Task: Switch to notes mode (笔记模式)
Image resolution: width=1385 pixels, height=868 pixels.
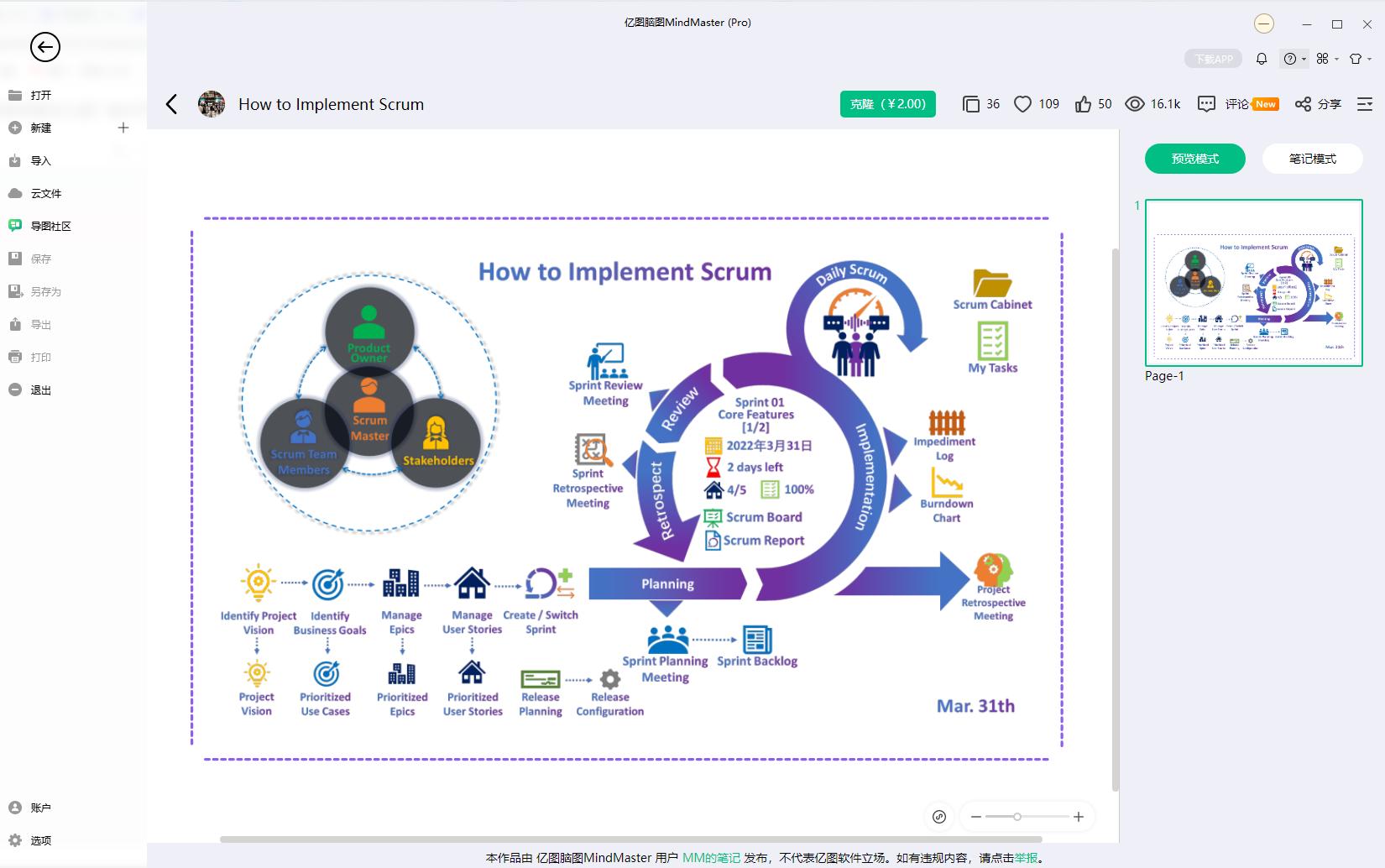Action: coord(1312,159)
